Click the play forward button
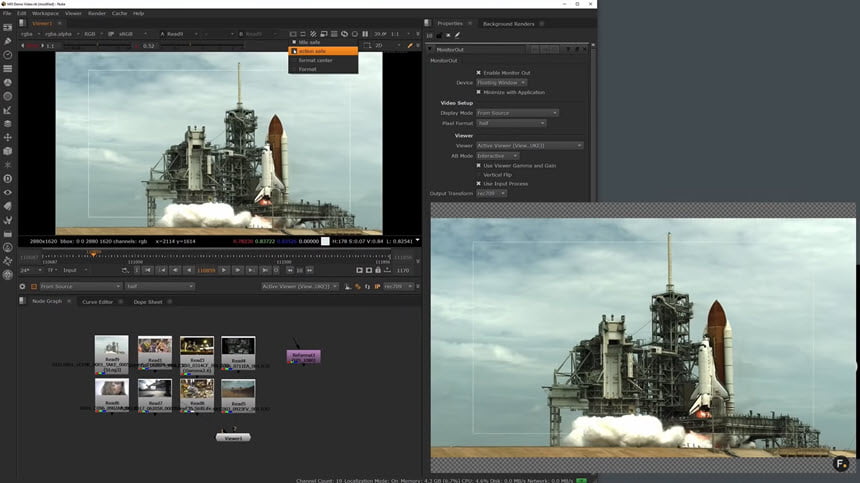The height and width of the screenshot is (483, 860). tap(224, 270)
